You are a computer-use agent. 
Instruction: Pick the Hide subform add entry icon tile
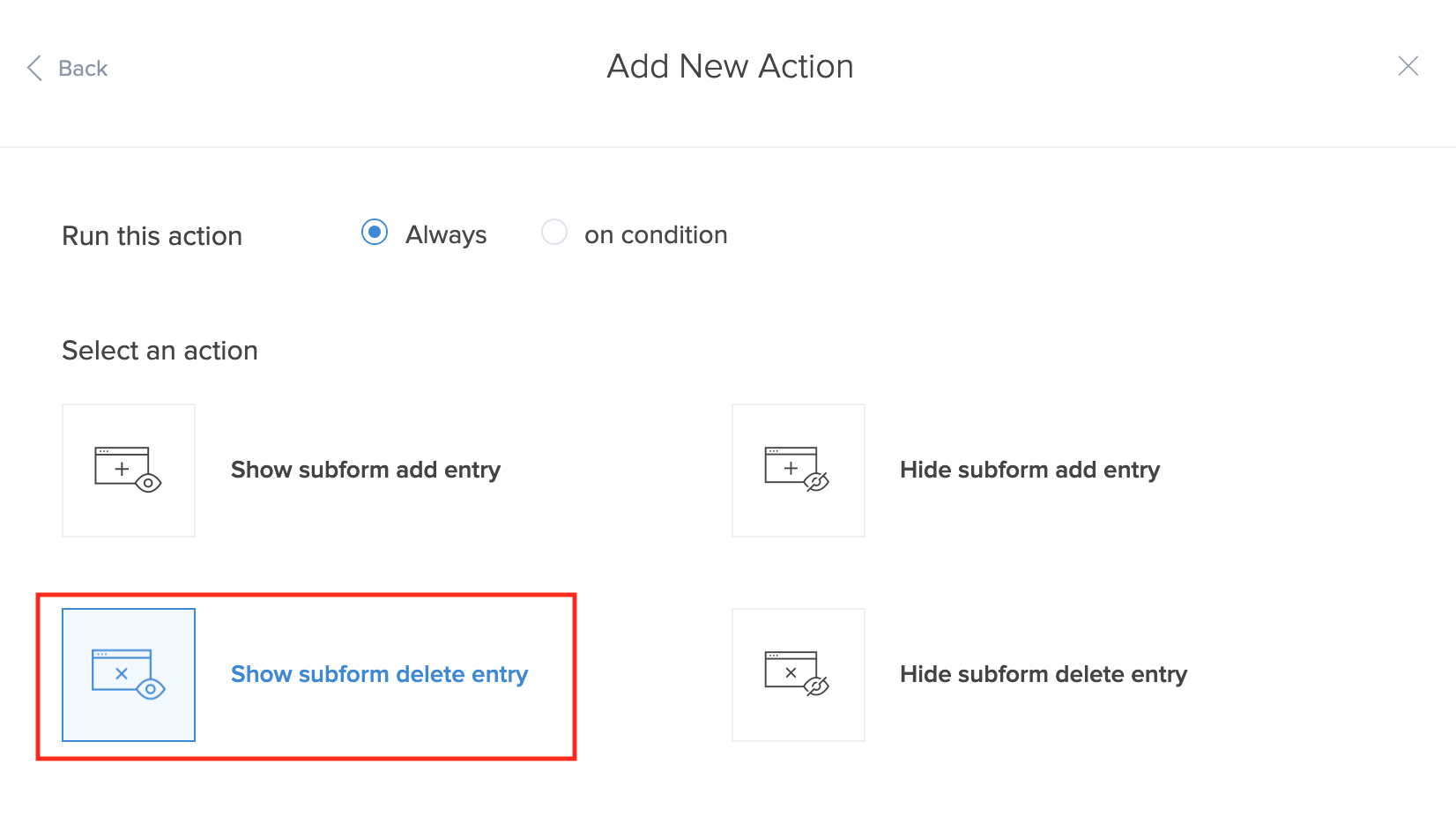click(x=798, y=471)
